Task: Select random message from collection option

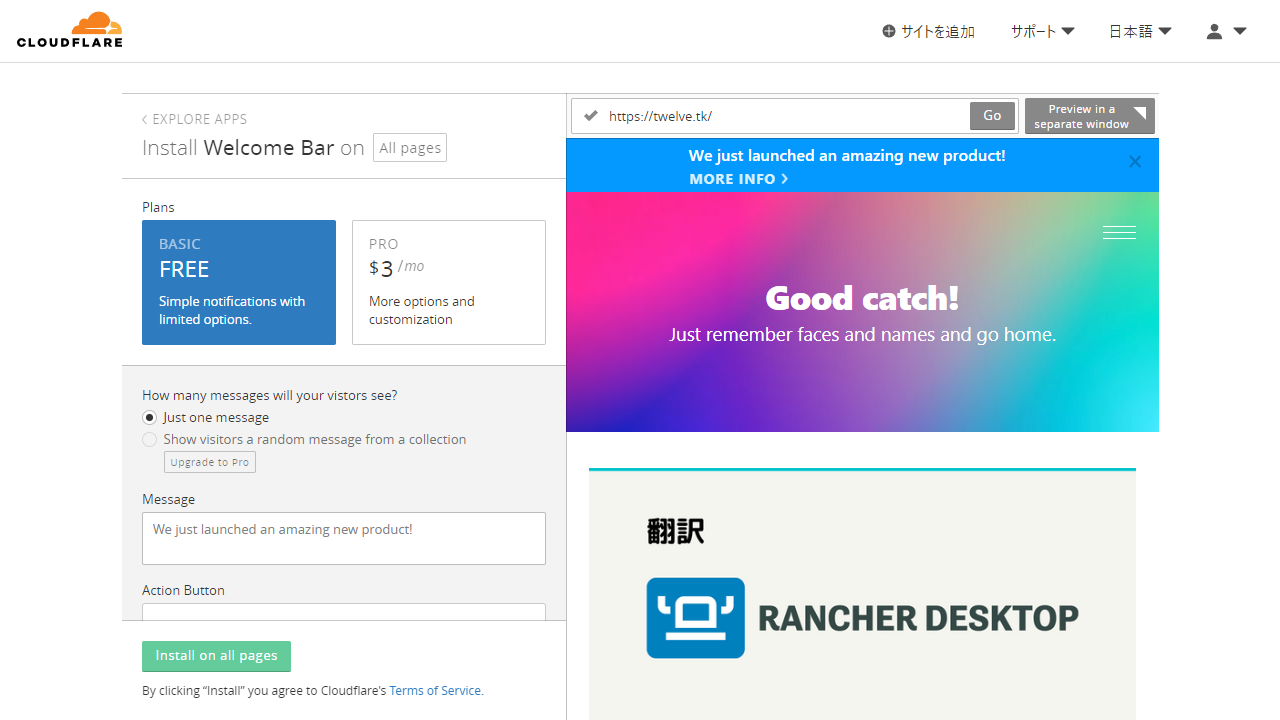Action: pos(150,440)
